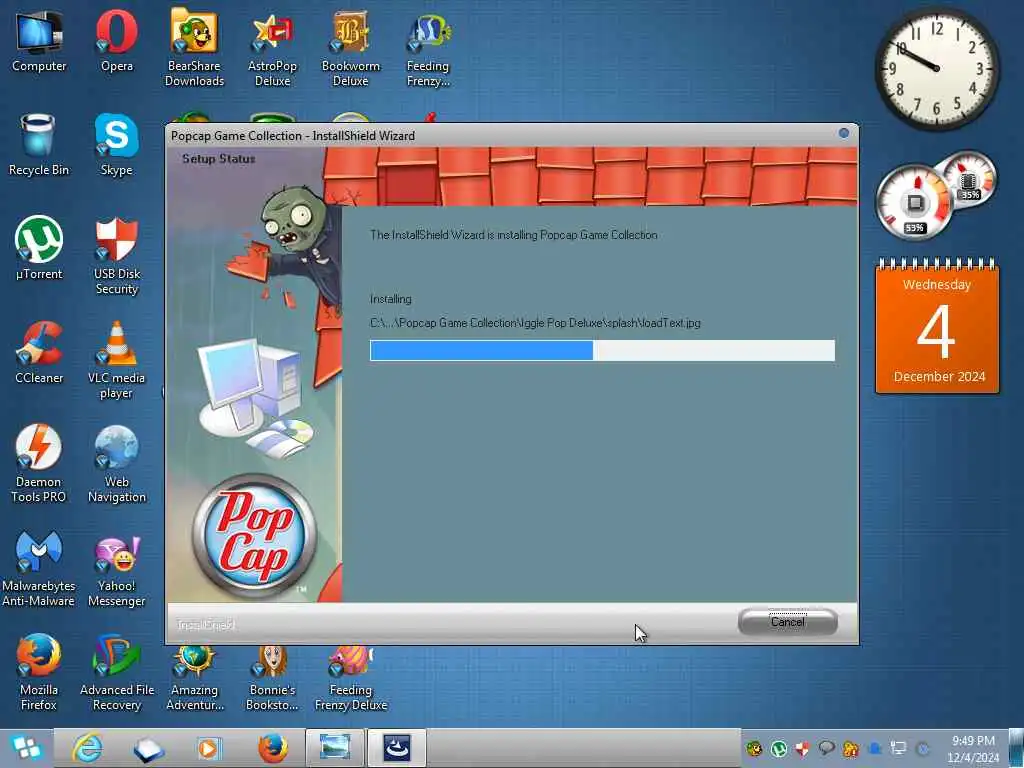This screenshot has height=768, width=1024.
Task: Select the CCleaner desktop icon
Action: tap(39, 353)
